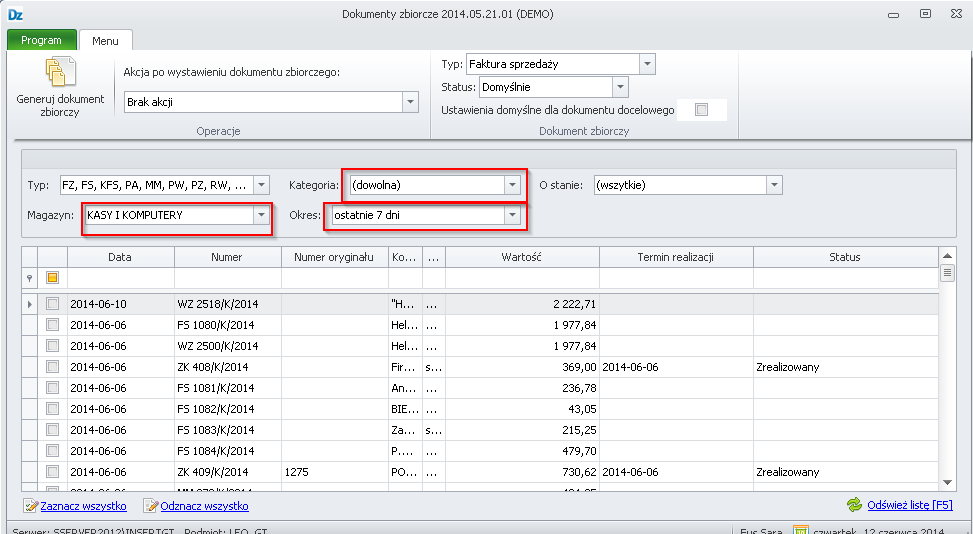Click the orange select-all header box icon
Image resolution: width=973 pixels, height=534 pixels.
[x=52, y=278]
